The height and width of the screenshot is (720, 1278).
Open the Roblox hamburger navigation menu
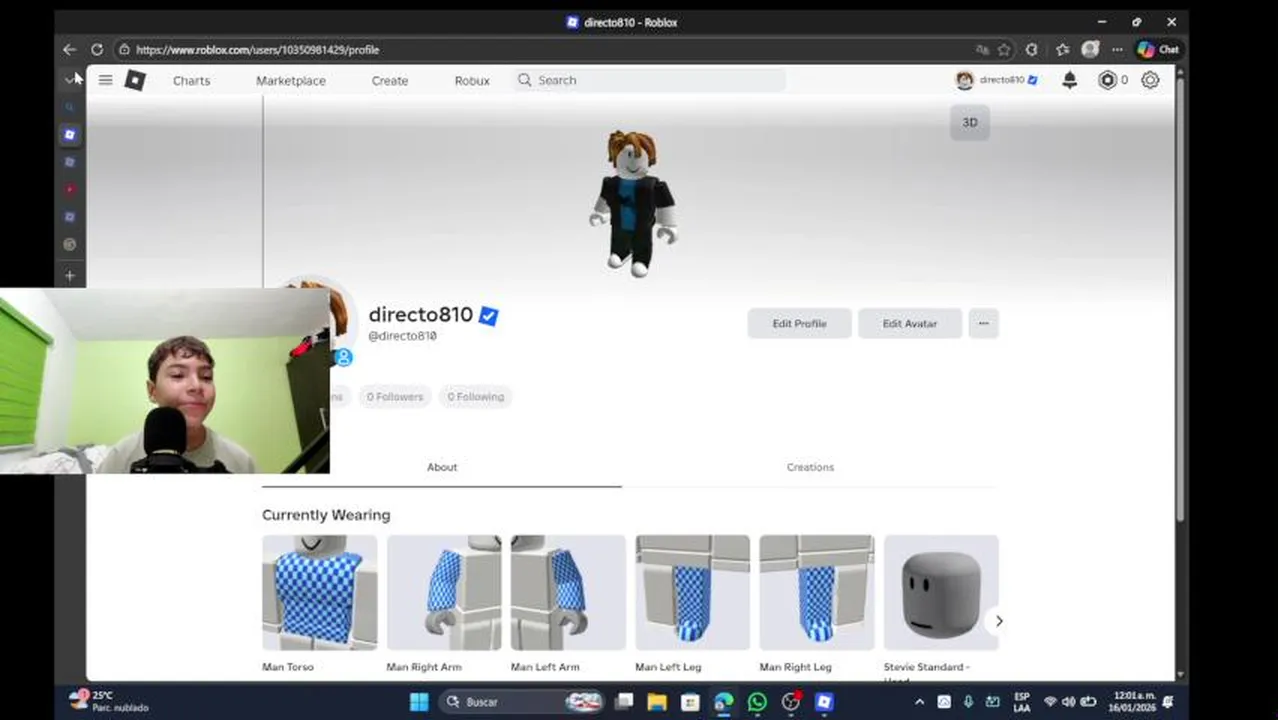tap(105, 80)
